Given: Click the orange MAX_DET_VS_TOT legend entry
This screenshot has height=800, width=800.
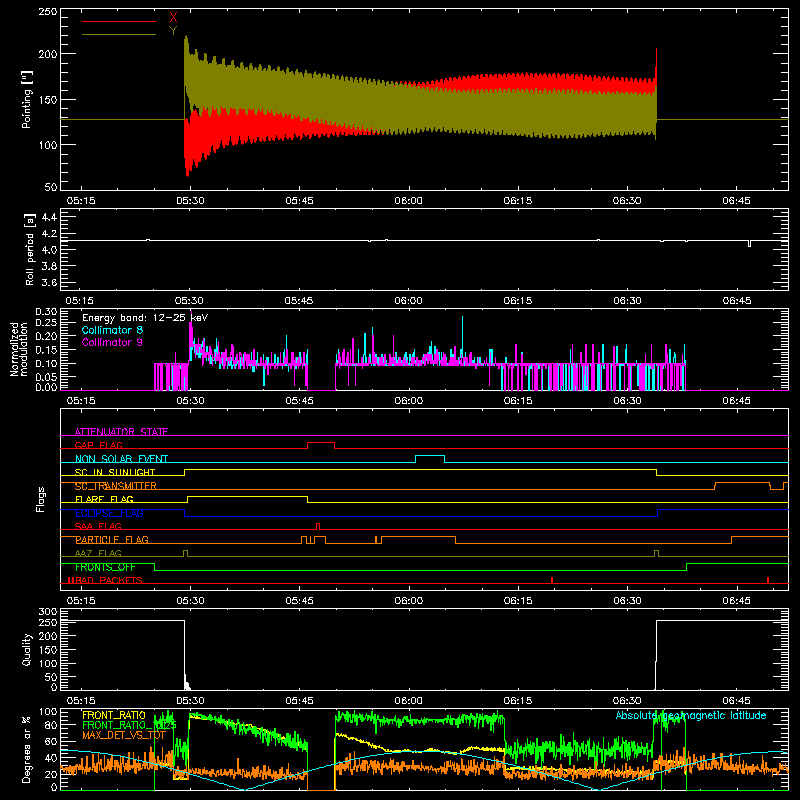Looking at the screenshot, I should tap(124, 735).
